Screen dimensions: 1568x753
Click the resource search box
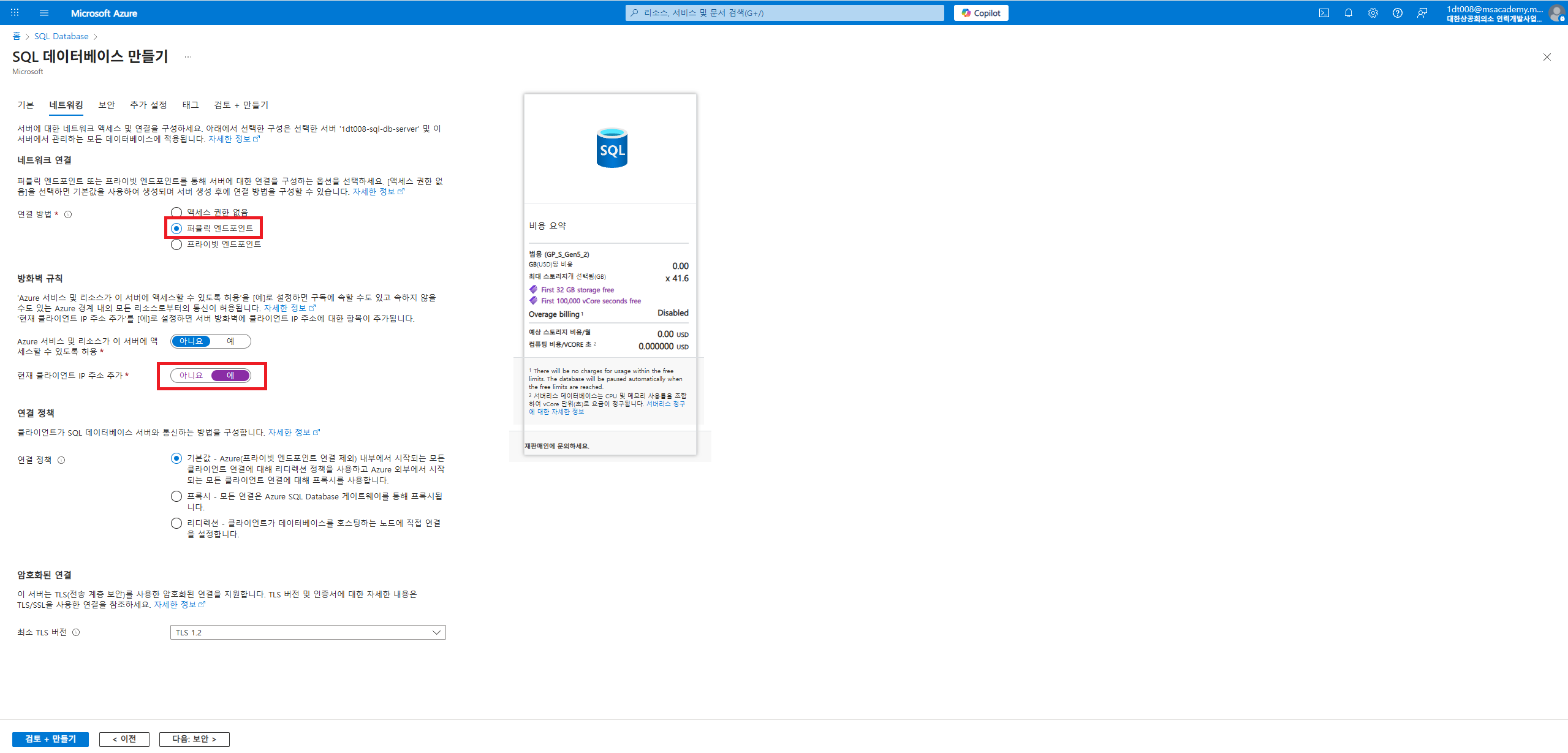click(x=784, y=13)
